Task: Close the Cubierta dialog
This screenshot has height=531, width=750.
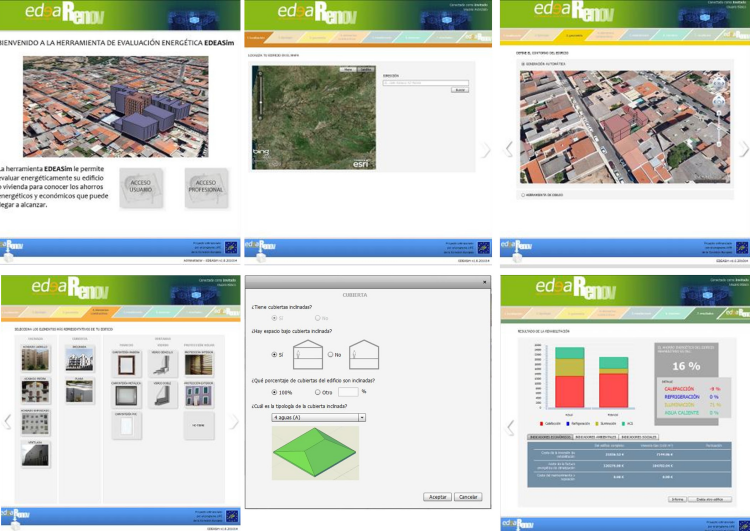Action: (484, 282)
